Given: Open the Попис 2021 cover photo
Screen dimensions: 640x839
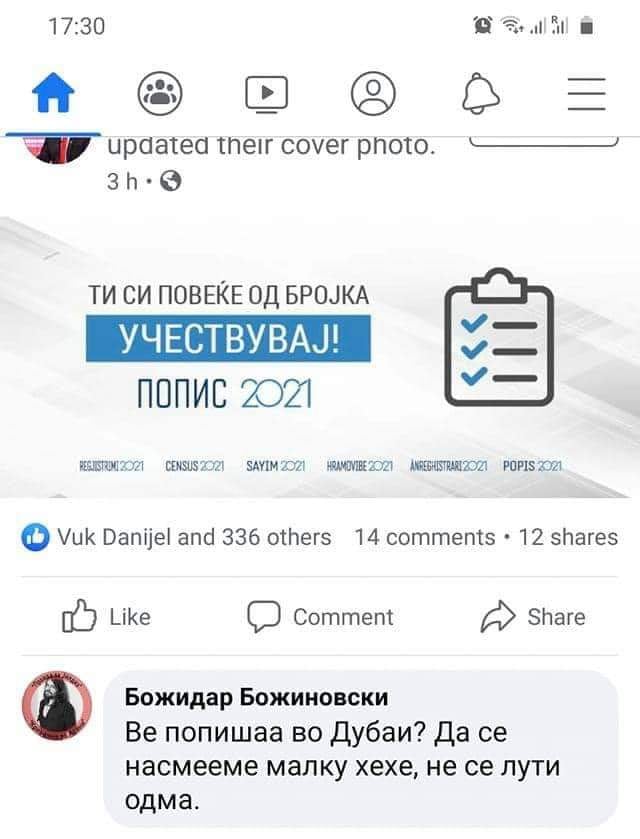Looking at the screenshot, I should point(320,356).
